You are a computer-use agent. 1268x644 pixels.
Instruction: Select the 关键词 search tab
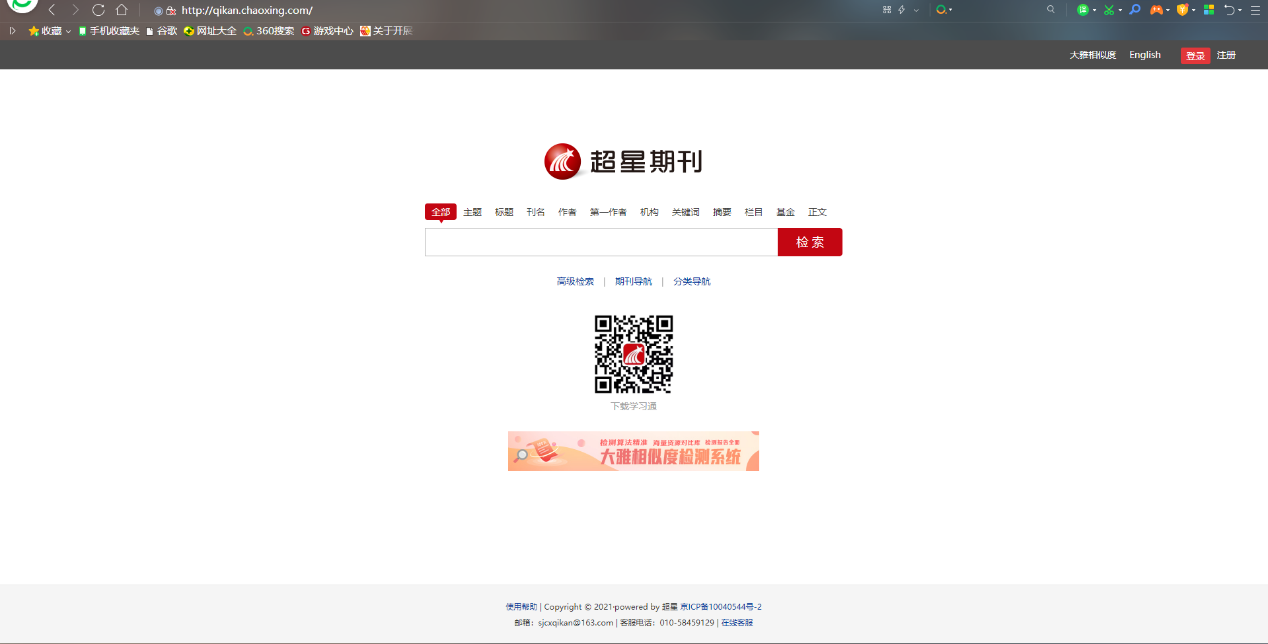686,212
